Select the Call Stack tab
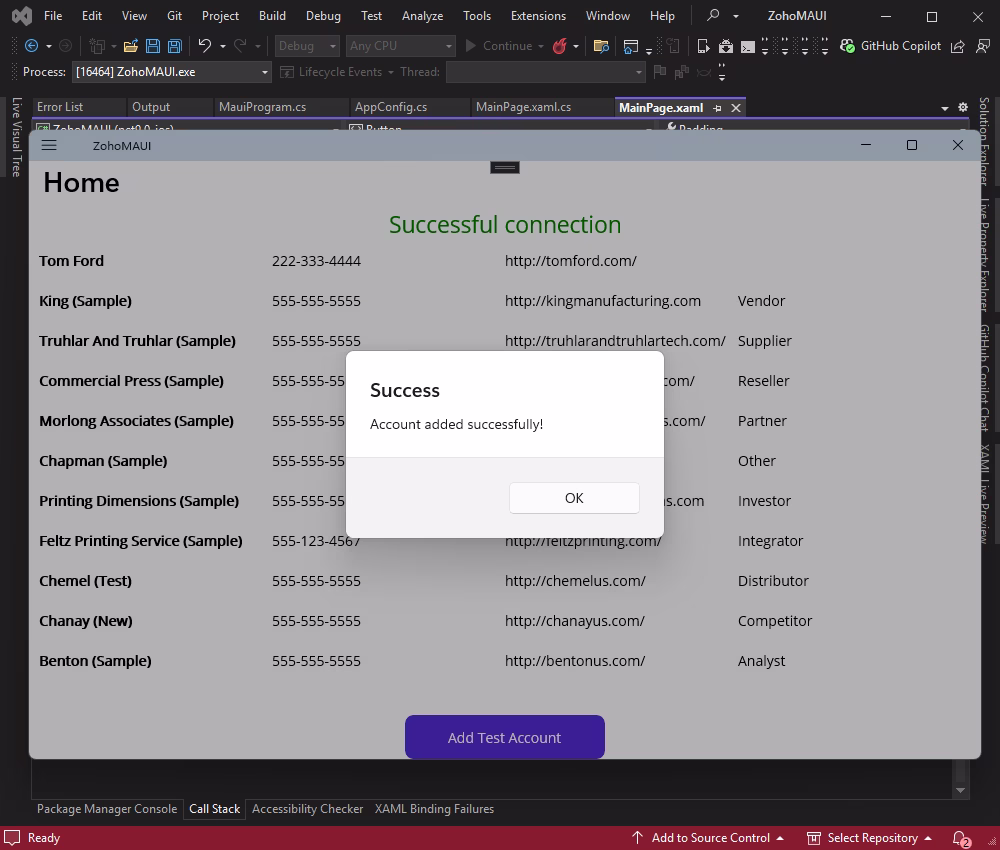Image resolution: width=1000 pixels, height=850 pixels. pyautogui.click(x=214, y=809)
